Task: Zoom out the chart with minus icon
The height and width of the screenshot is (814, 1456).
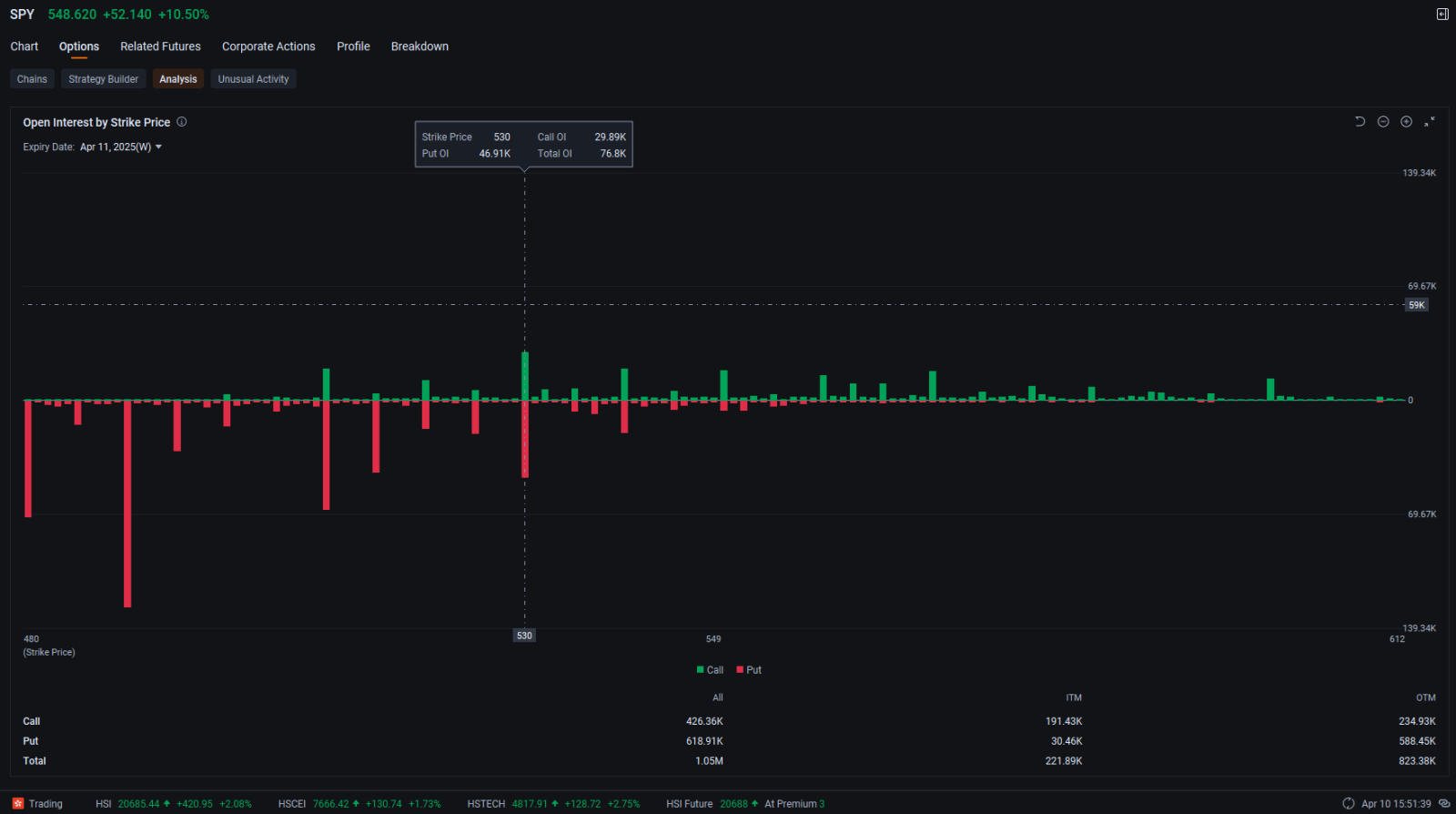Action: click(1383, 121)
